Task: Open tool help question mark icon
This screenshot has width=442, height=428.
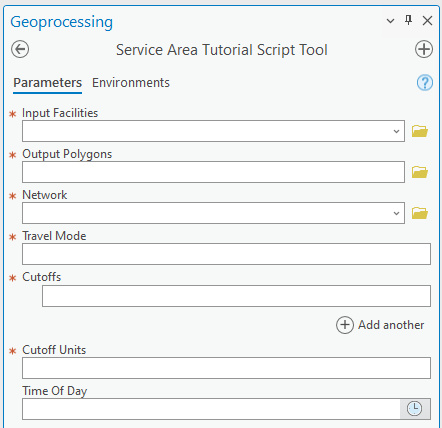Action: coord(425,82)
